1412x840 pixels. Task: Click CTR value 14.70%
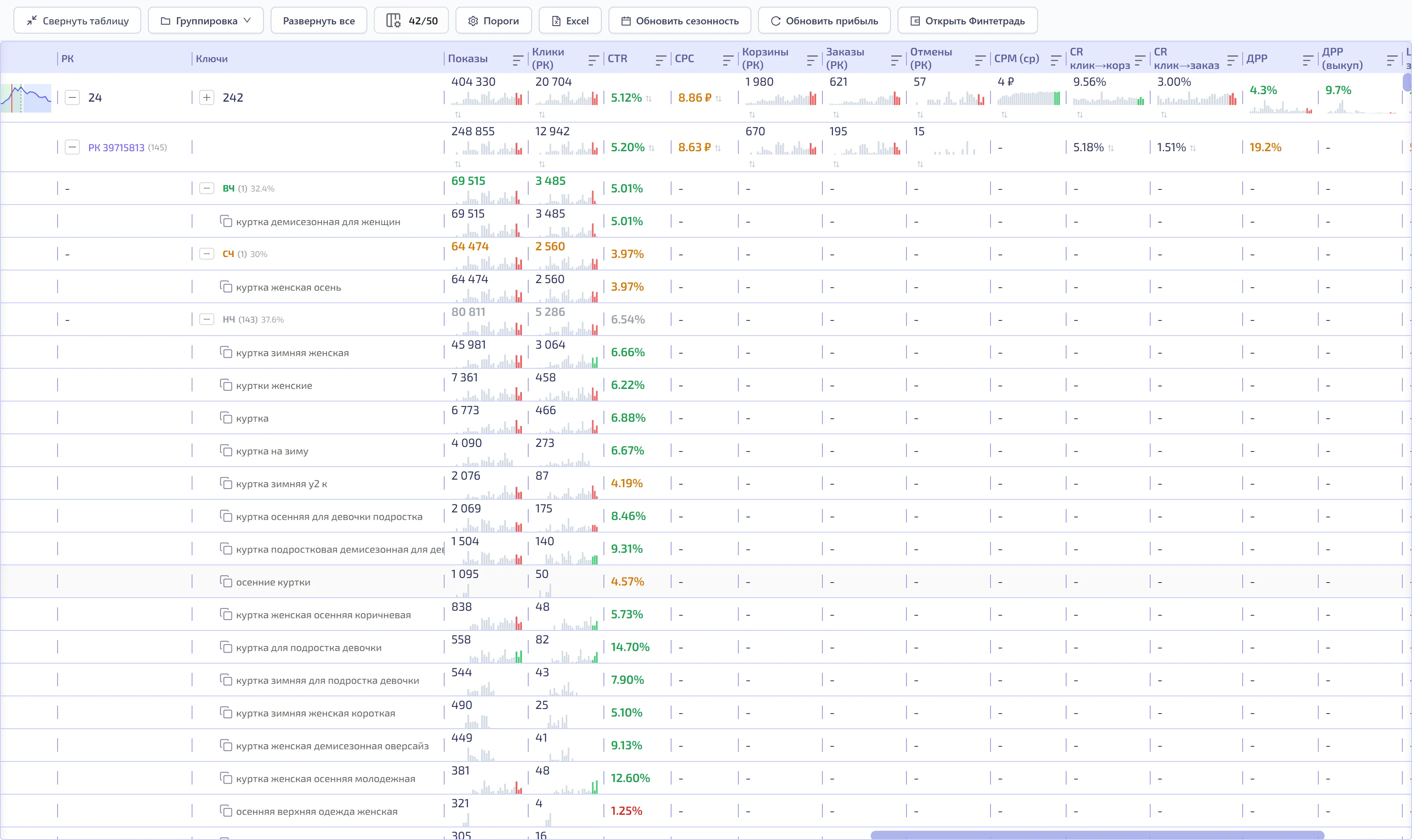coord(630,647)
